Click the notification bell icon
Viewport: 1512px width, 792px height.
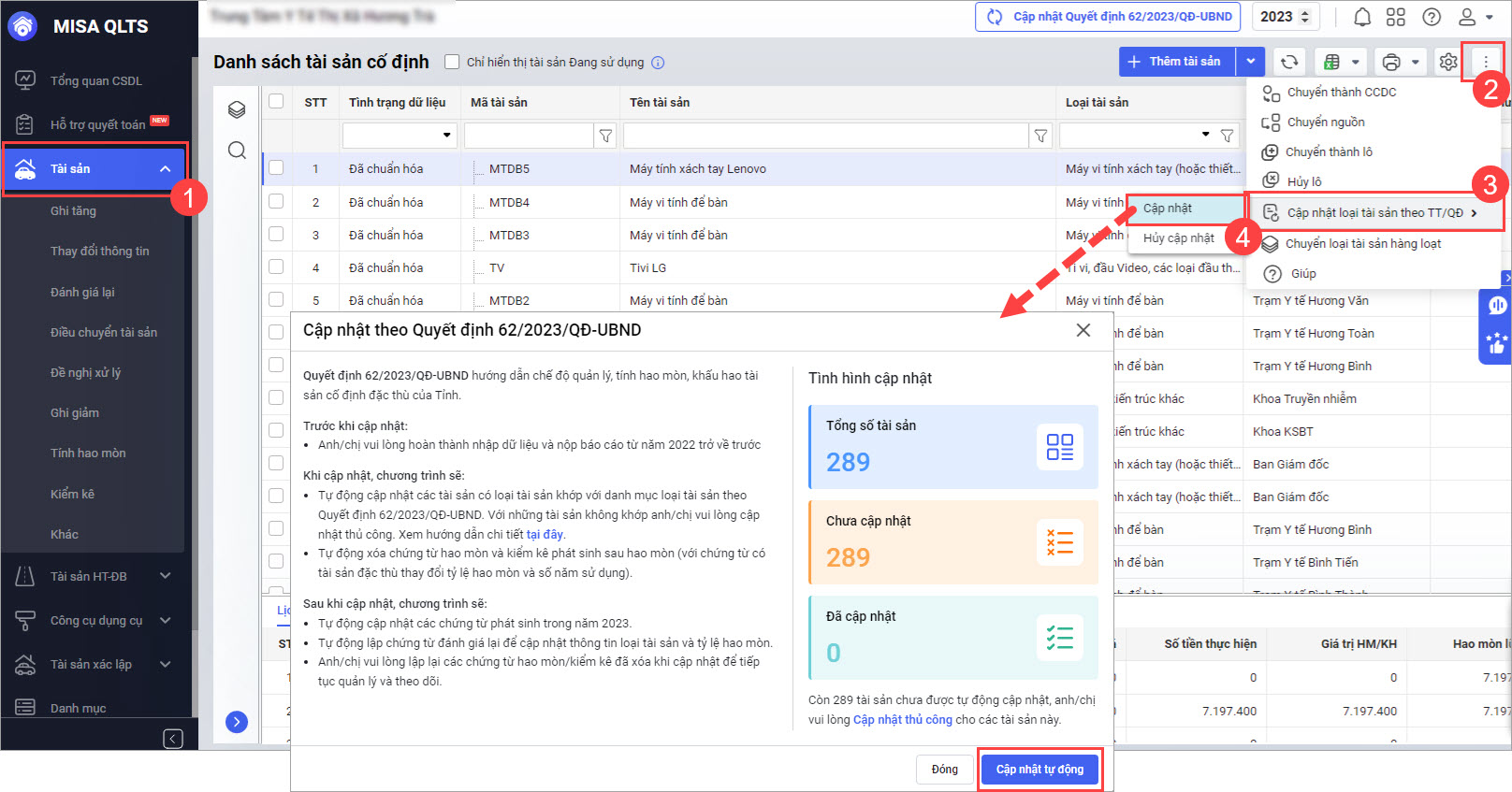(1362, 17)
